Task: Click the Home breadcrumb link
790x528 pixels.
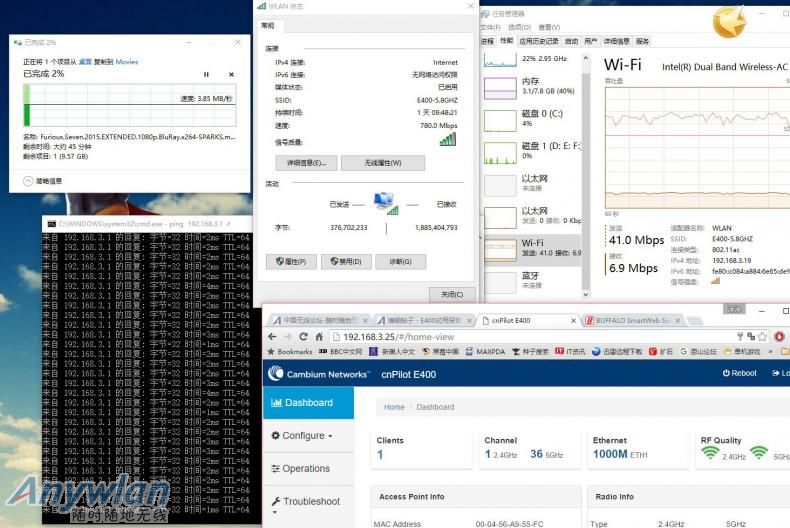Action: 394,407
